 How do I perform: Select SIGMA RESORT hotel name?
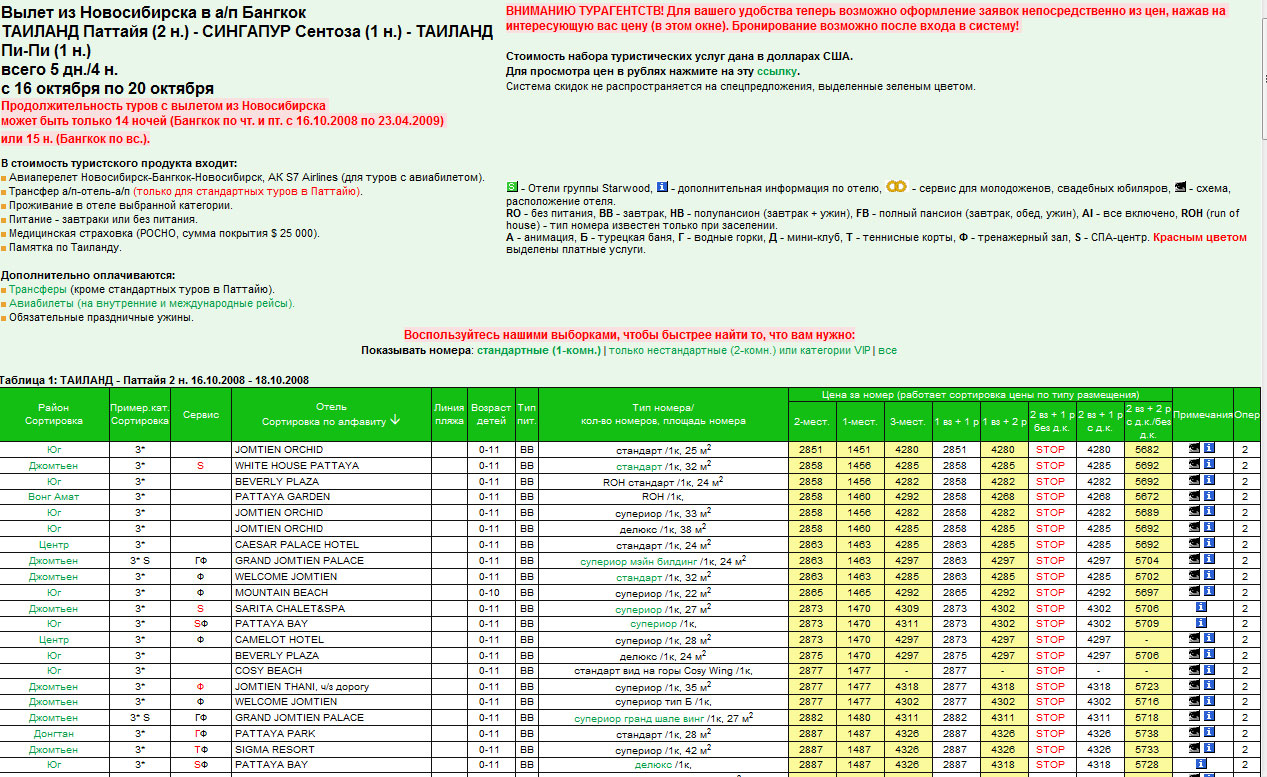point(274,749)
